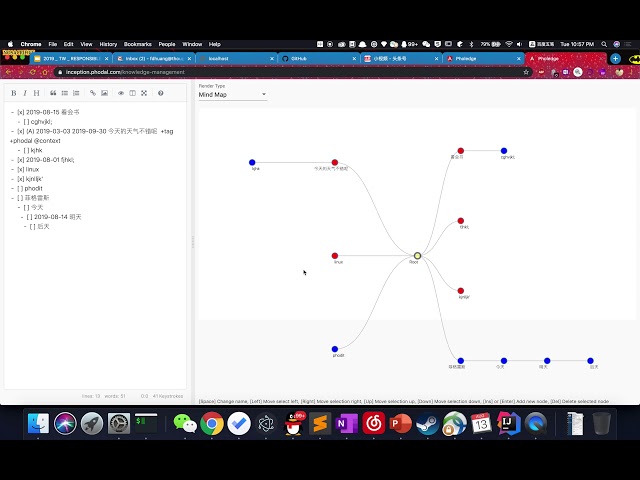
Task: Click the Chrome forward arrow
Action: 20,72
